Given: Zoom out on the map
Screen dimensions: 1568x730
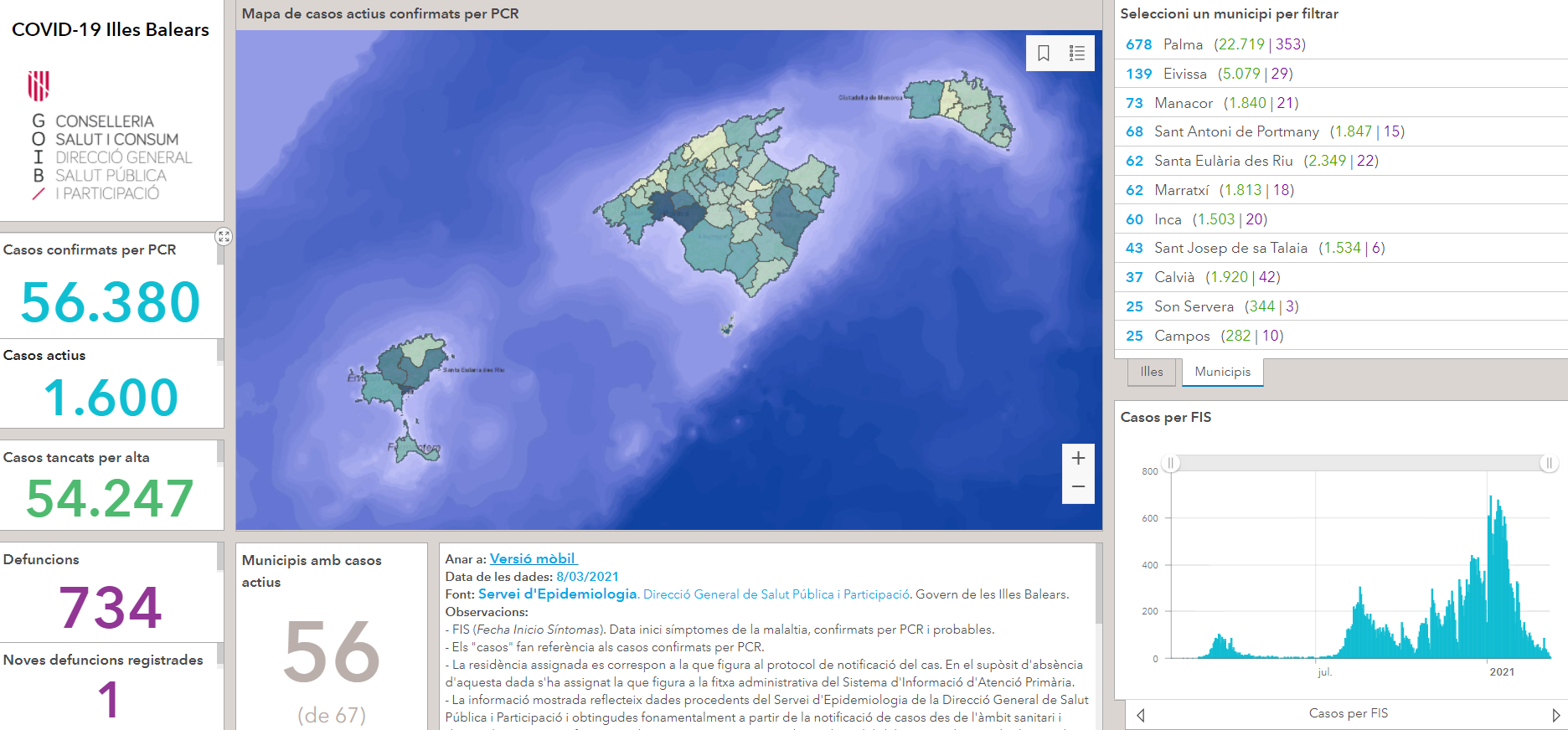Looking at the screenshot, I should (x=1078, y=487).
